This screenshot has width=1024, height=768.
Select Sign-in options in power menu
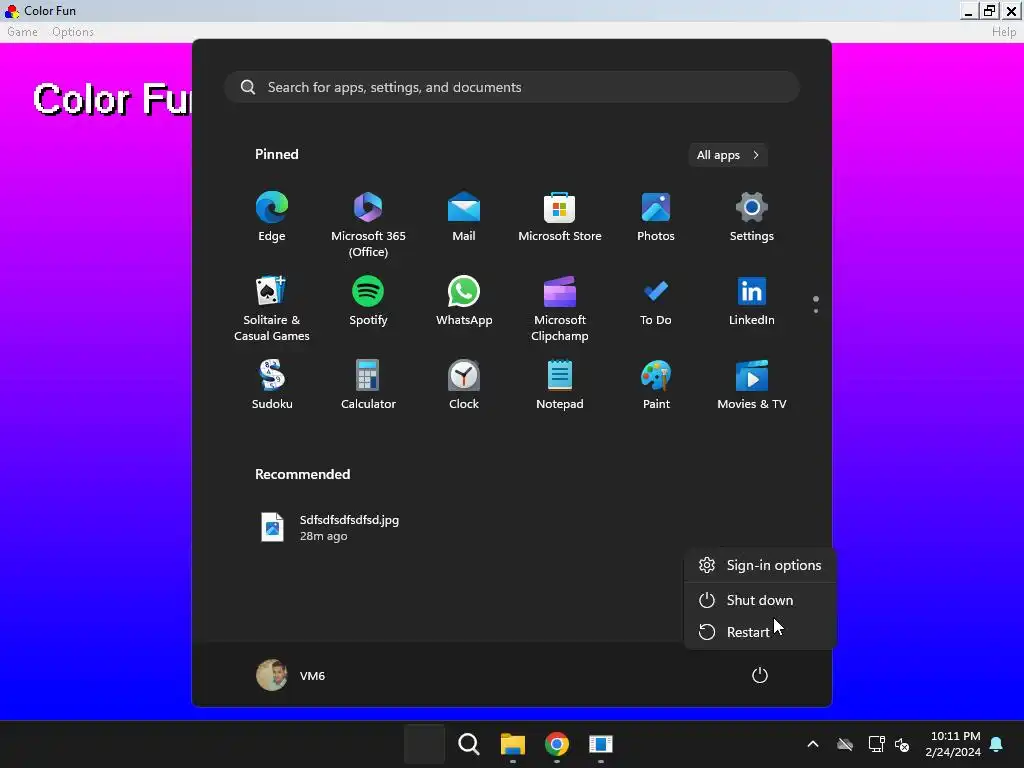(x=760, y=566)
